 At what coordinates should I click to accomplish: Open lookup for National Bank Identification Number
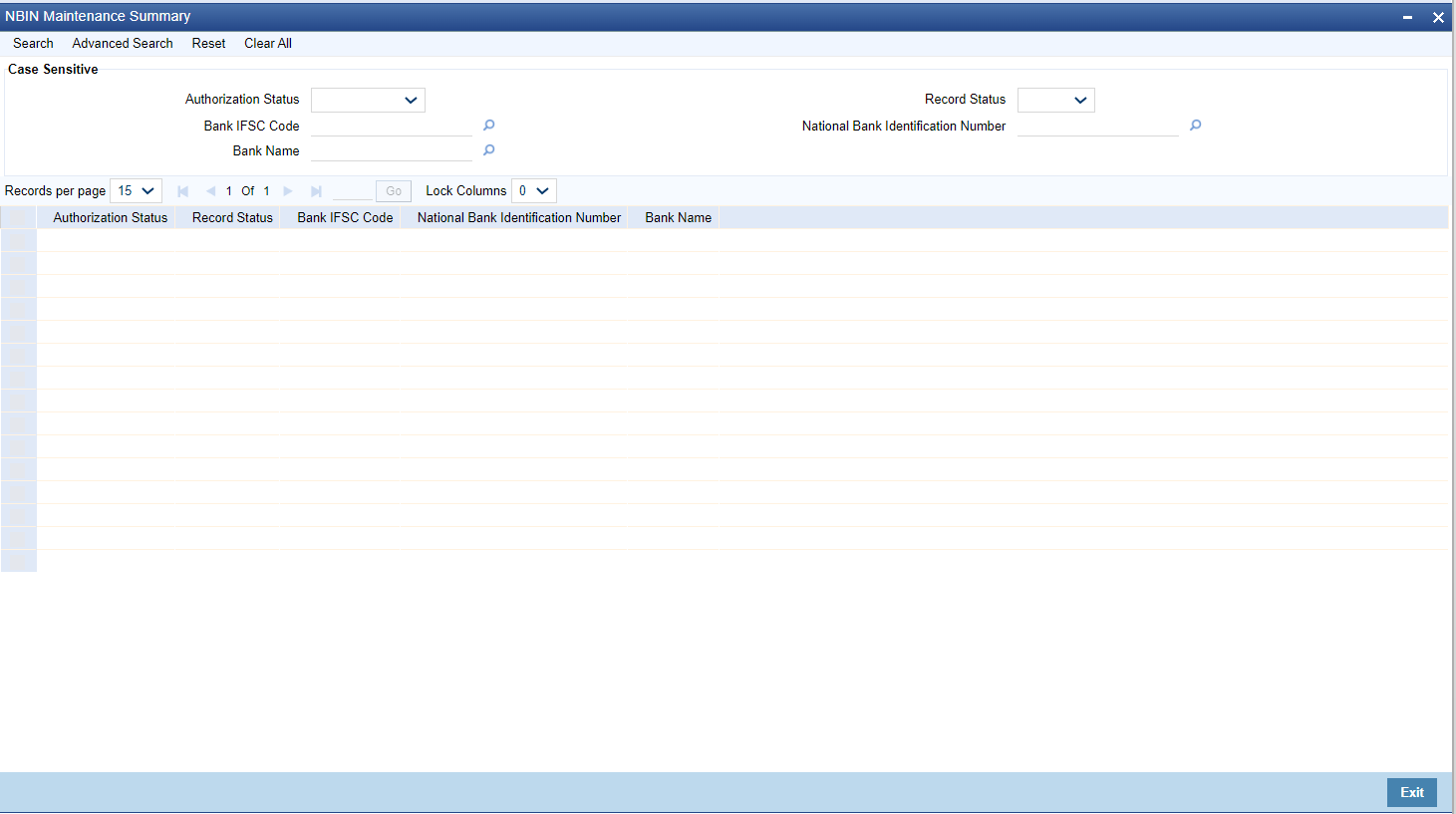coord(1195,126)
